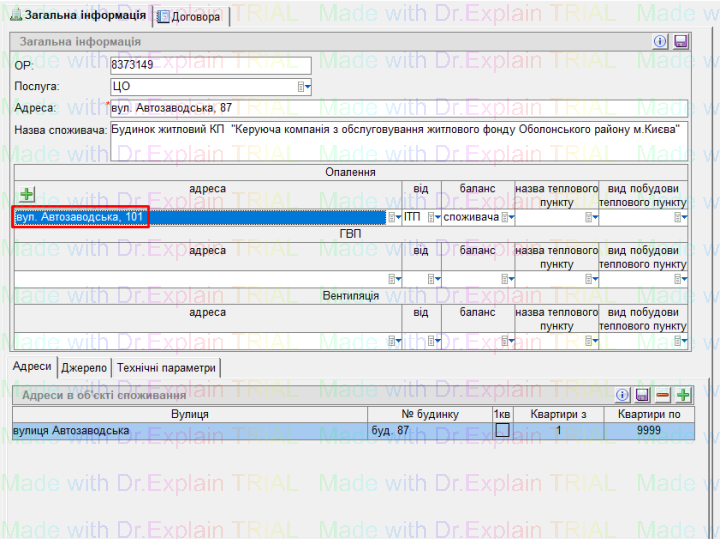Toggle the 1кв checkbox for вулиця Автозаводська
The height and width of the screenshot is (539, 720).
pos(503,431)
